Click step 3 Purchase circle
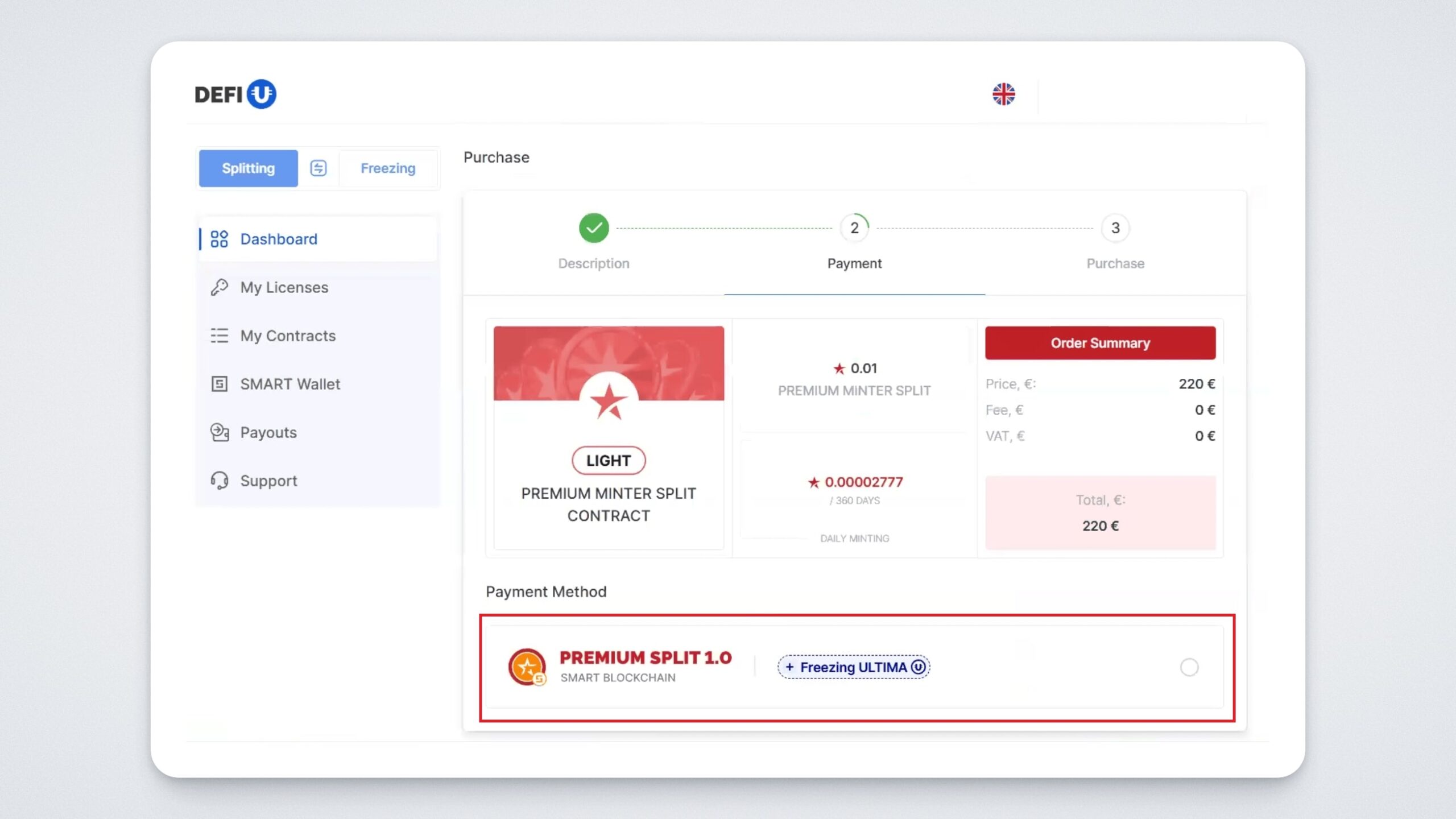 1115,227
